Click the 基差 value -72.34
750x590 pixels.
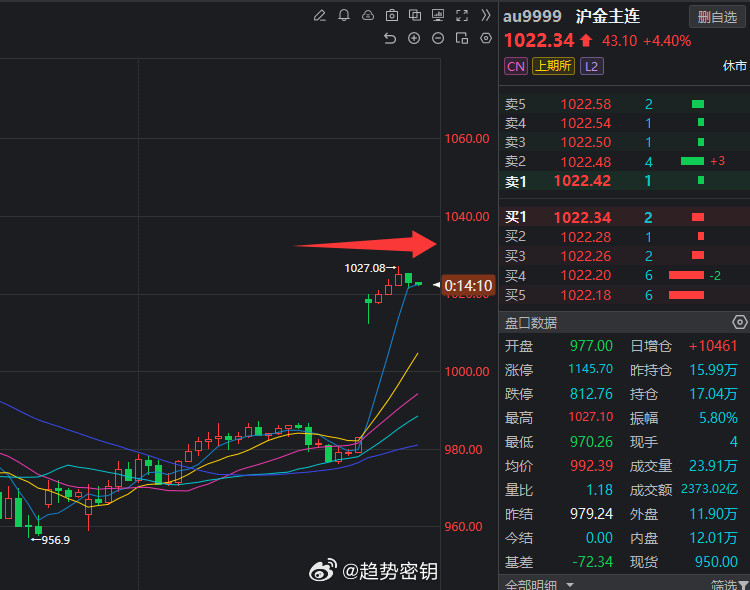pyautogui.click(x=592, y=561)
